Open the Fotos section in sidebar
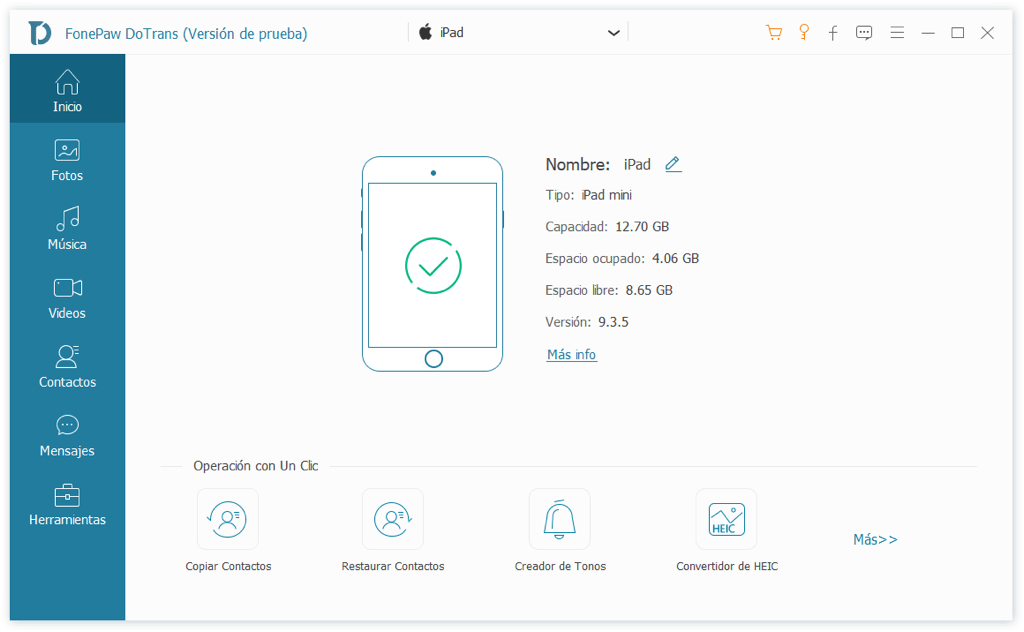This screenshot has width=1024, height=632. pyautogui.click(x=67, y=160)
